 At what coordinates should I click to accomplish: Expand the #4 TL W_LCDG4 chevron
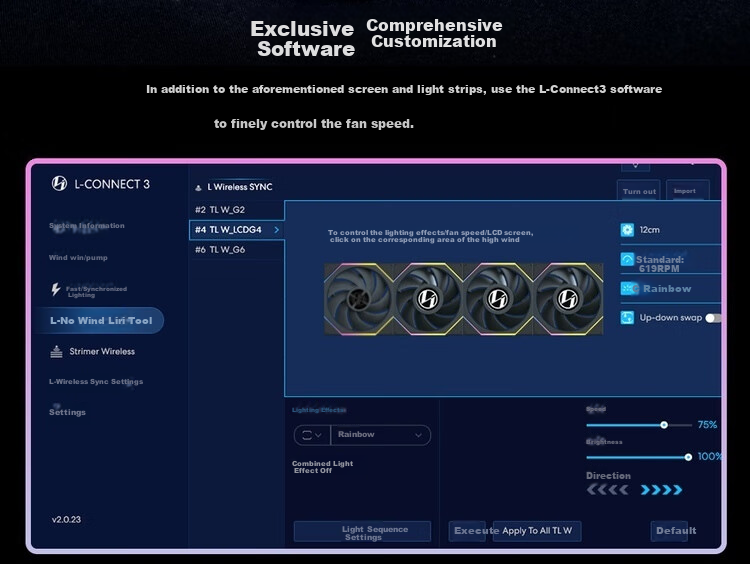[276, 230]
